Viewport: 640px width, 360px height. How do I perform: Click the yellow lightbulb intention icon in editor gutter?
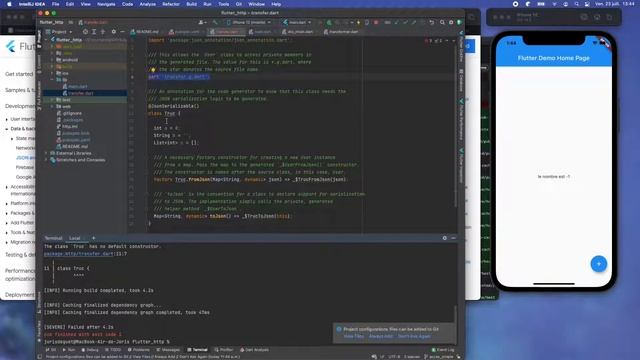pos(153,70)
